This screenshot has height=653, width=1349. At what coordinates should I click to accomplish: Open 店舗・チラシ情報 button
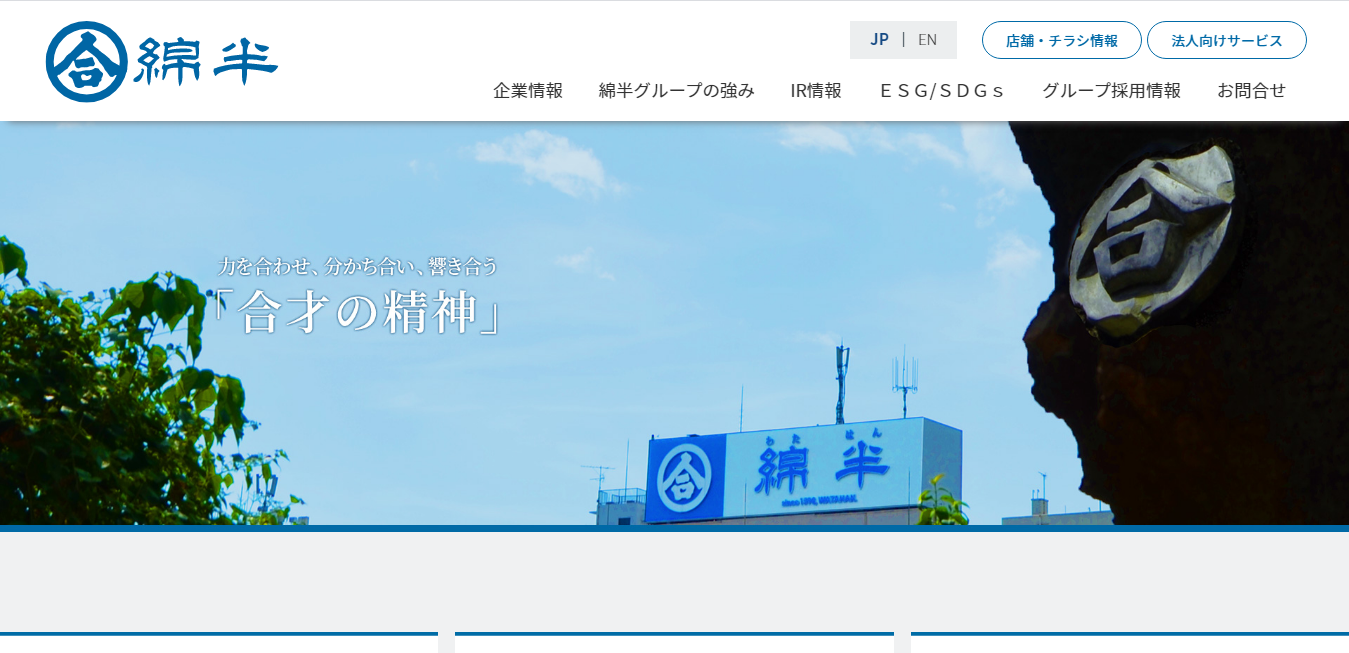point(1062,40)
